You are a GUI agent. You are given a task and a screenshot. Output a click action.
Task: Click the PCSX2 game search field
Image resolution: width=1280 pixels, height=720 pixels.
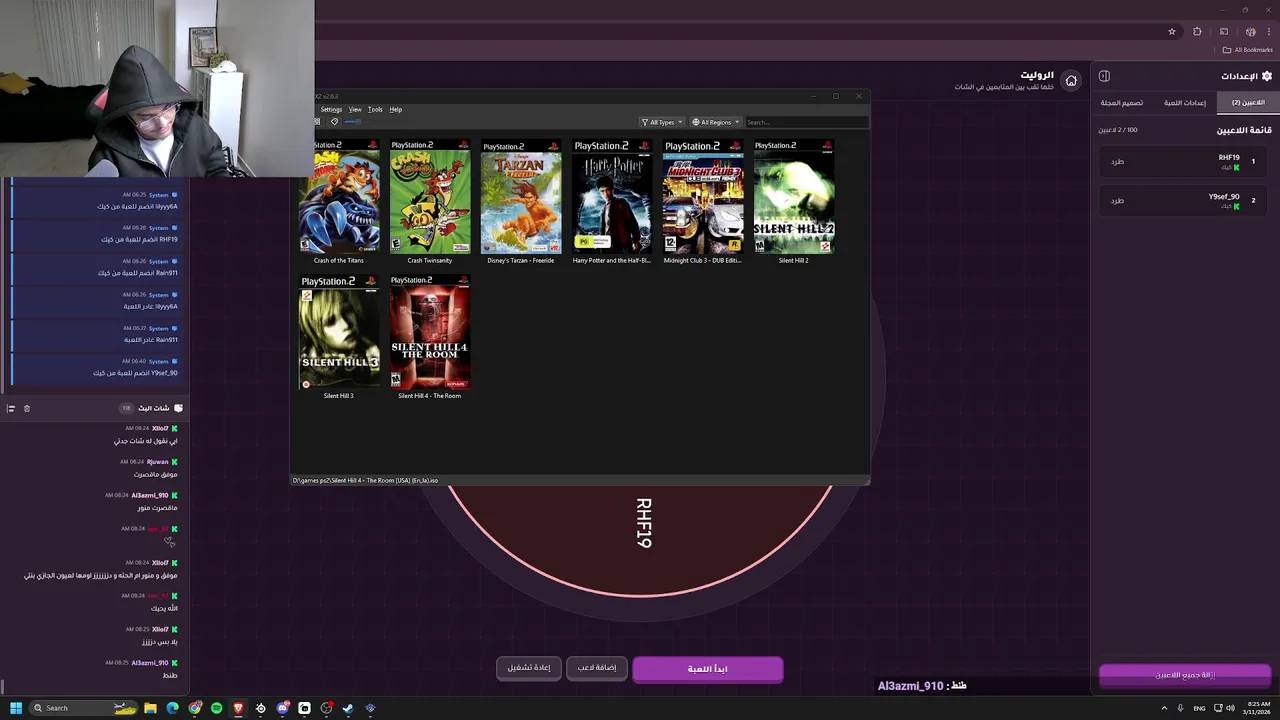tap(806, 122)
